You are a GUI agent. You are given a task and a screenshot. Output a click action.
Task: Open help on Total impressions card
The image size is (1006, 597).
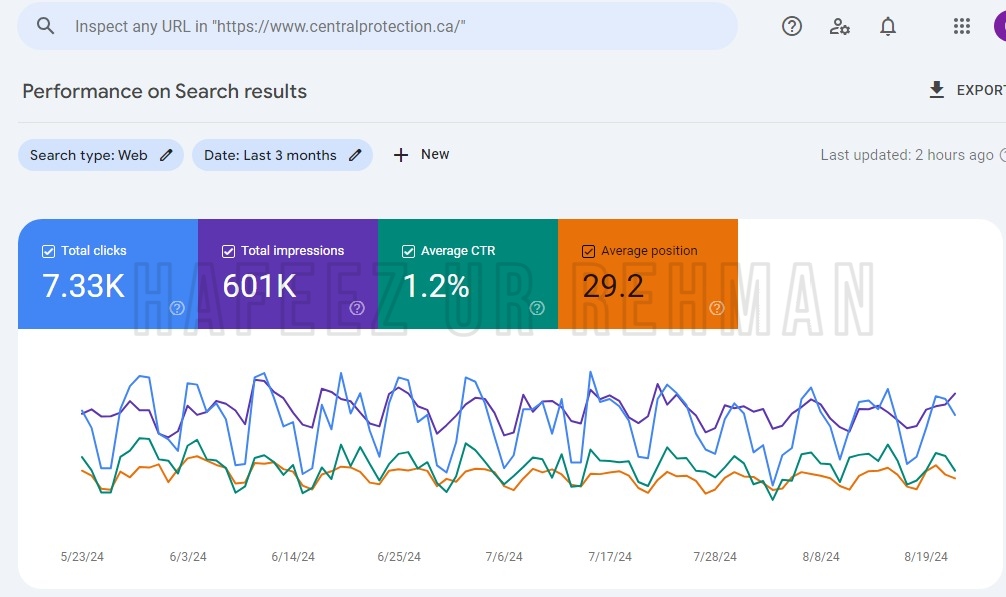point(357,308)
